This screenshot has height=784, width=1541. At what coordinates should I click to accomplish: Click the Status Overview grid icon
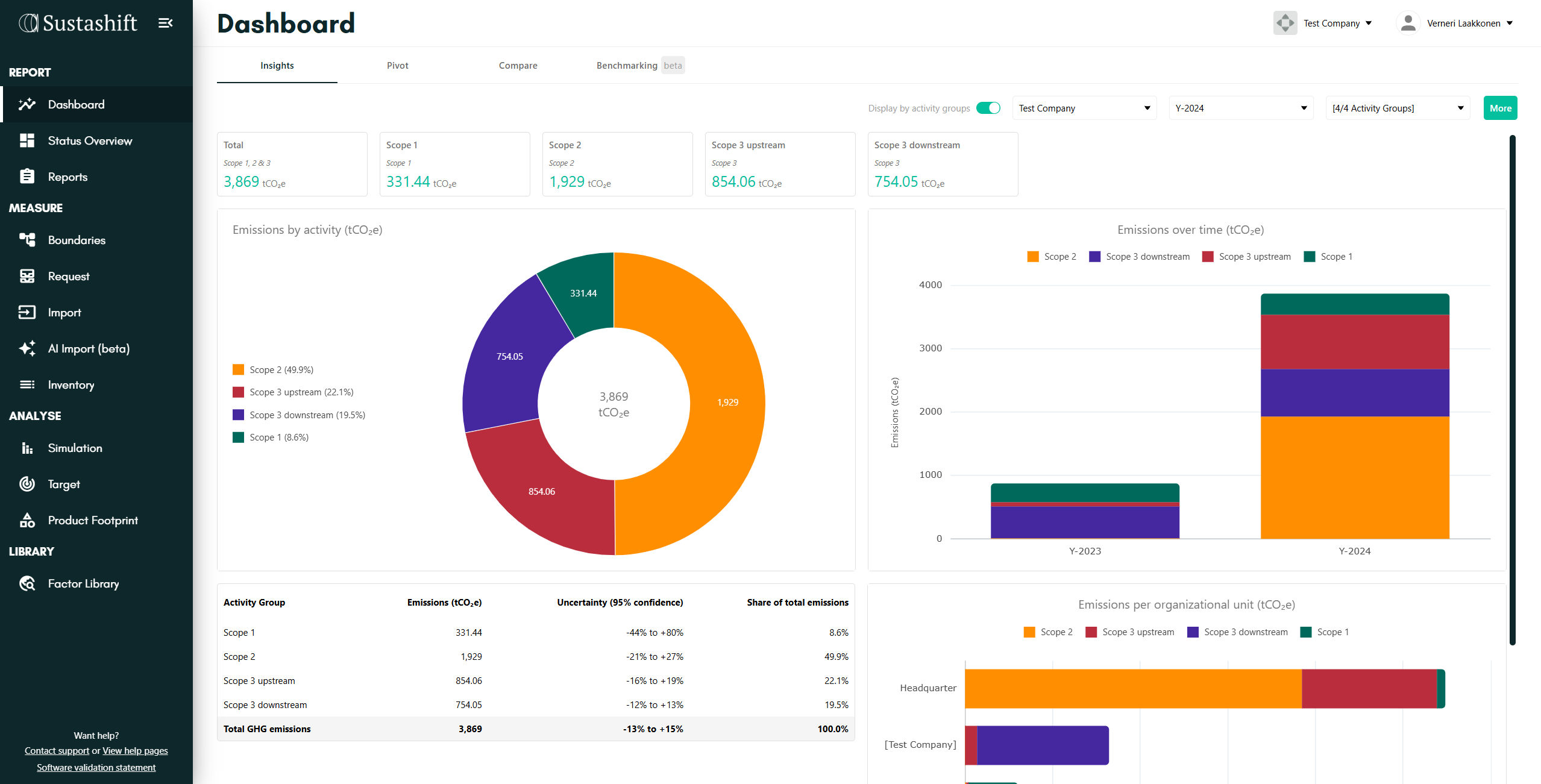click(27, 140)
